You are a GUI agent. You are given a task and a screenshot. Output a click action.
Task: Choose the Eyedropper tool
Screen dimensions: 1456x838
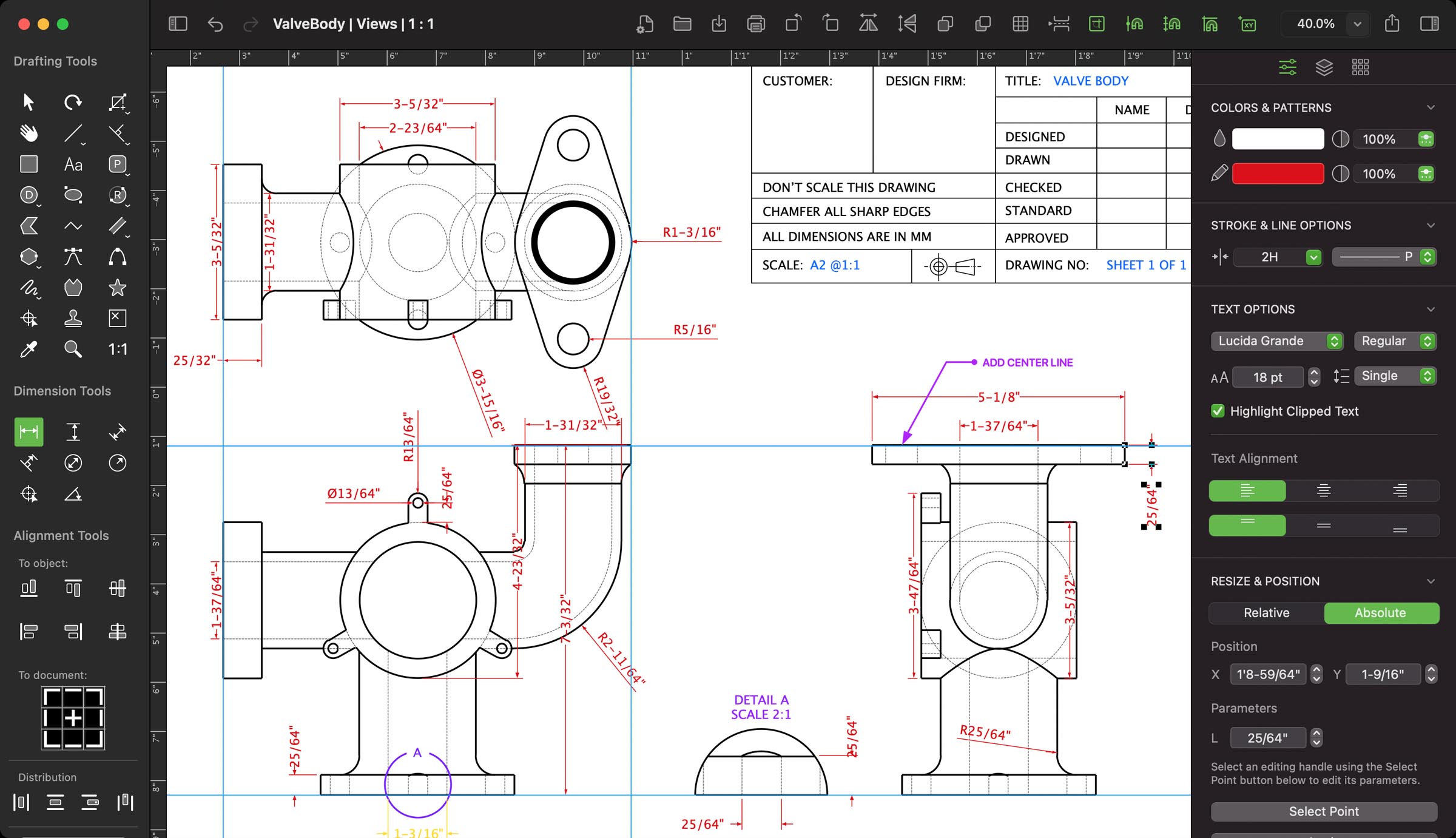click(29, 349)
